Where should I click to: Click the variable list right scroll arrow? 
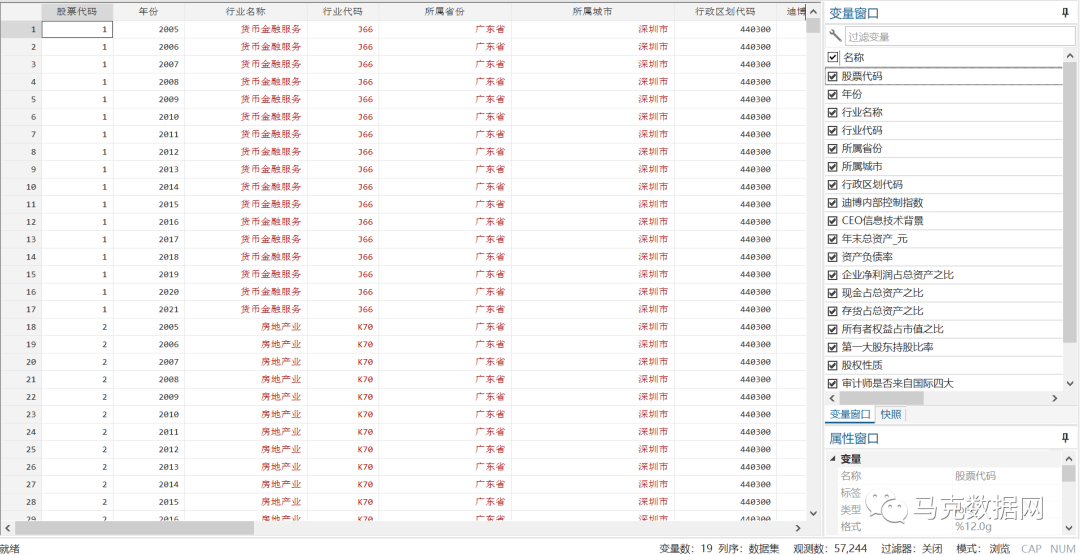coord(1055,398)
